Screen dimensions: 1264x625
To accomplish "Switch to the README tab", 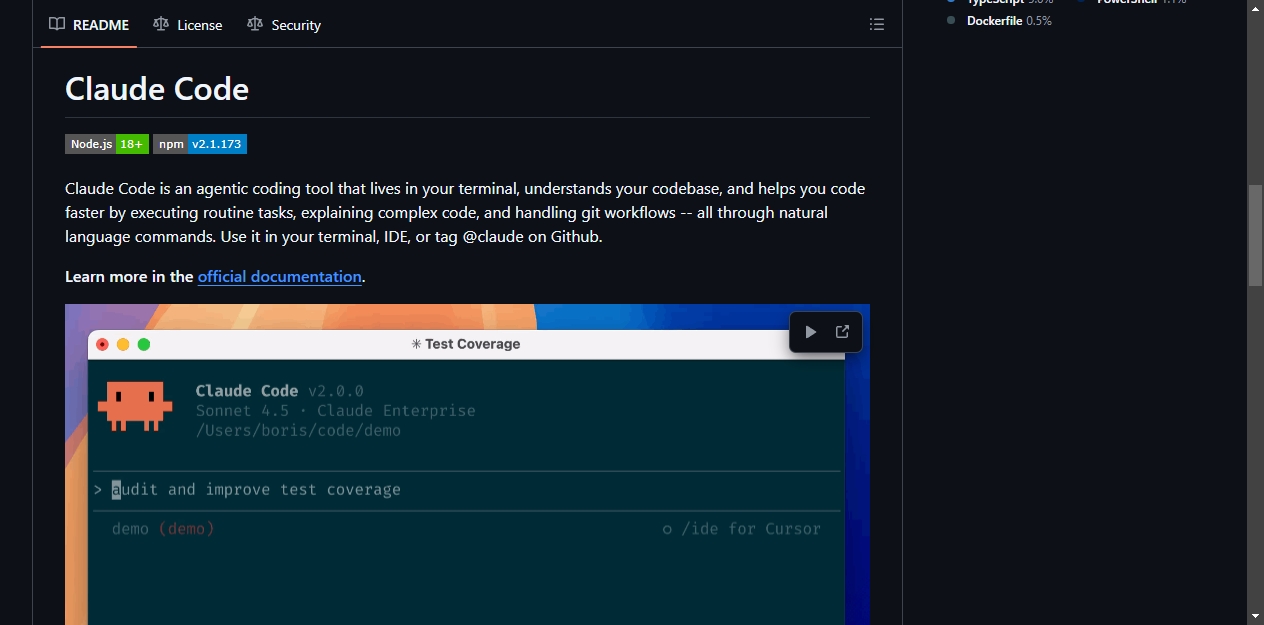I will point(89,25).
